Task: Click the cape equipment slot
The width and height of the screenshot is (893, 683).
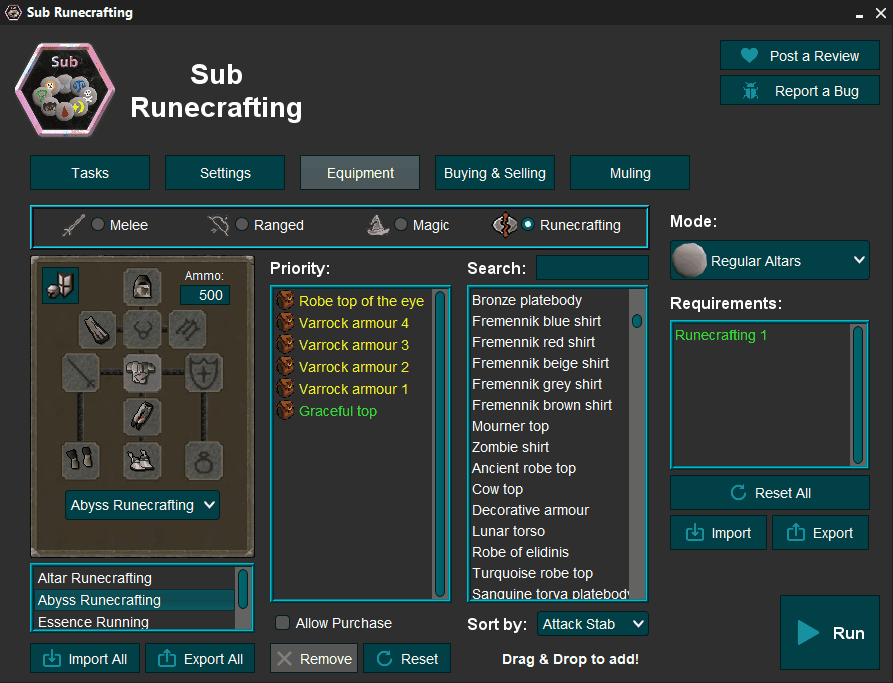Action: point(96,331)
